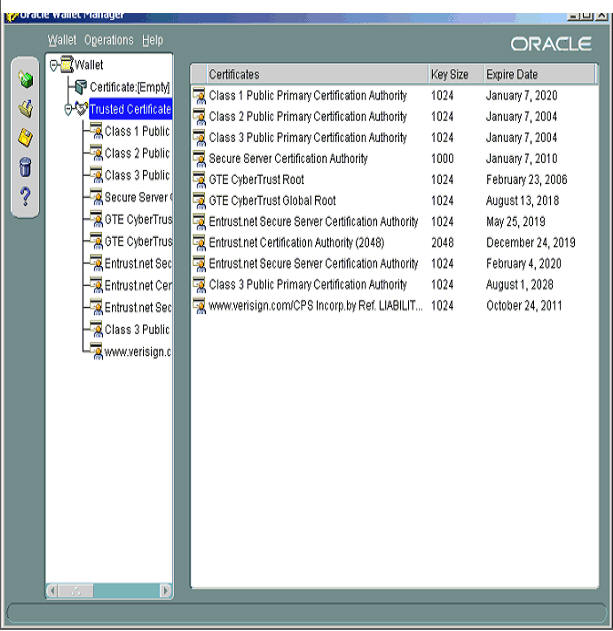Click expire date August 1, 2028
The width and height of the screenshot is (613, 631).
(x=519, y=285)
